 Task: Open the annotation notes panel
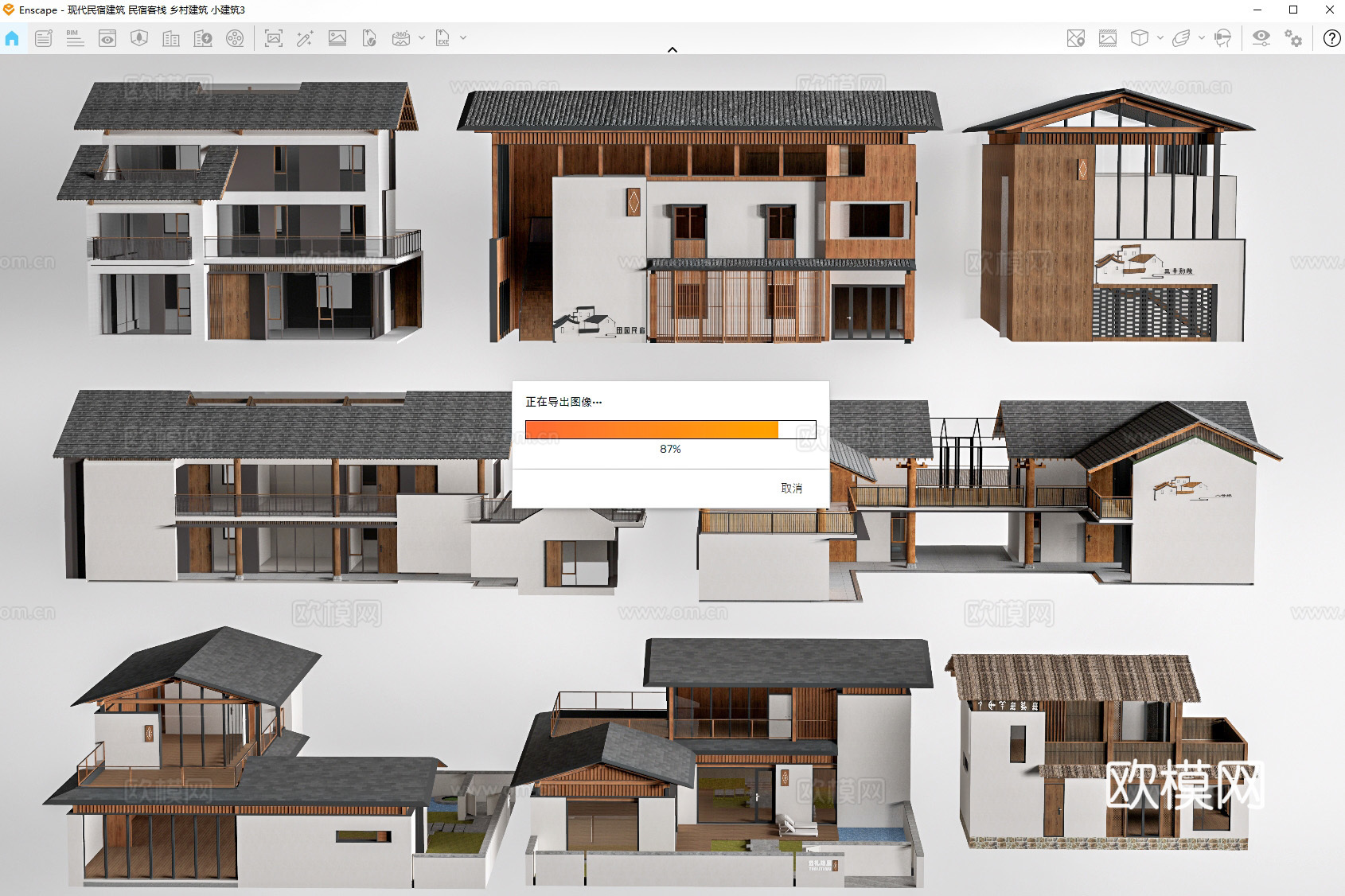tap(44, 38)
